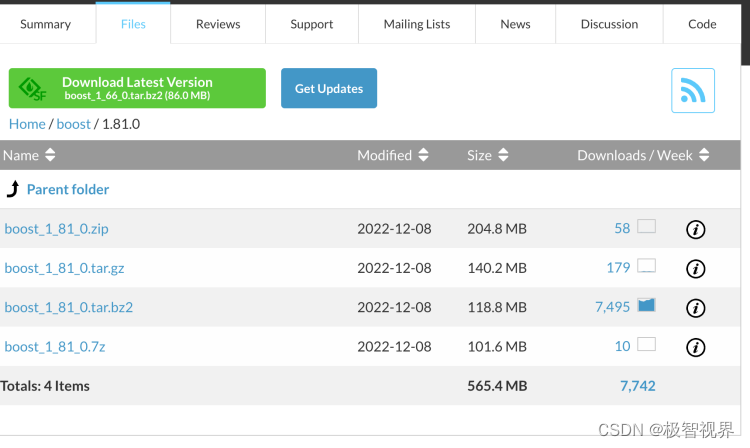The height and width of the screenshot is (448, 750).
Task: Click the 58 downloads count link
Action: tap(622, 228)
